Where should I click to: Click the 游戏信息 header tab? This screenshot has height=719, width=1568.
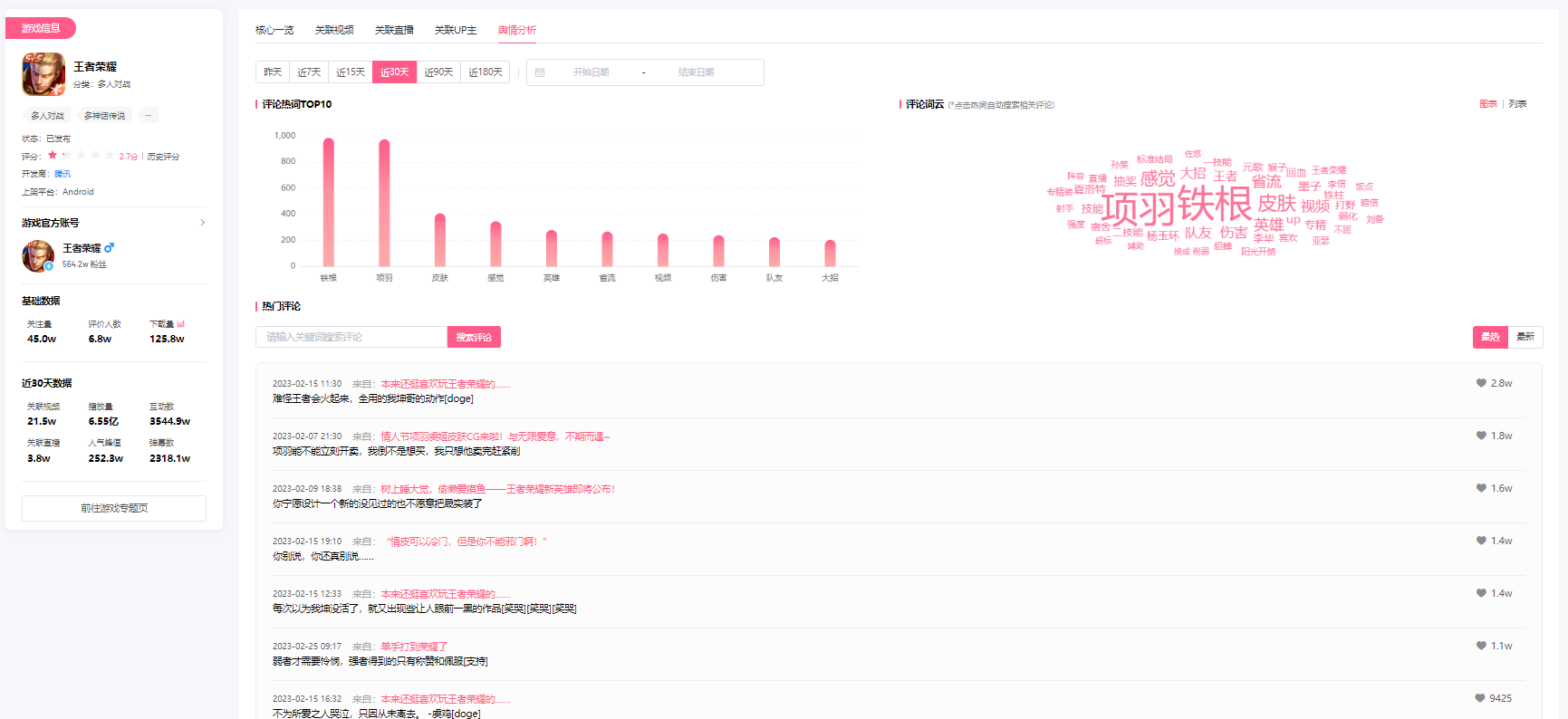41,28
